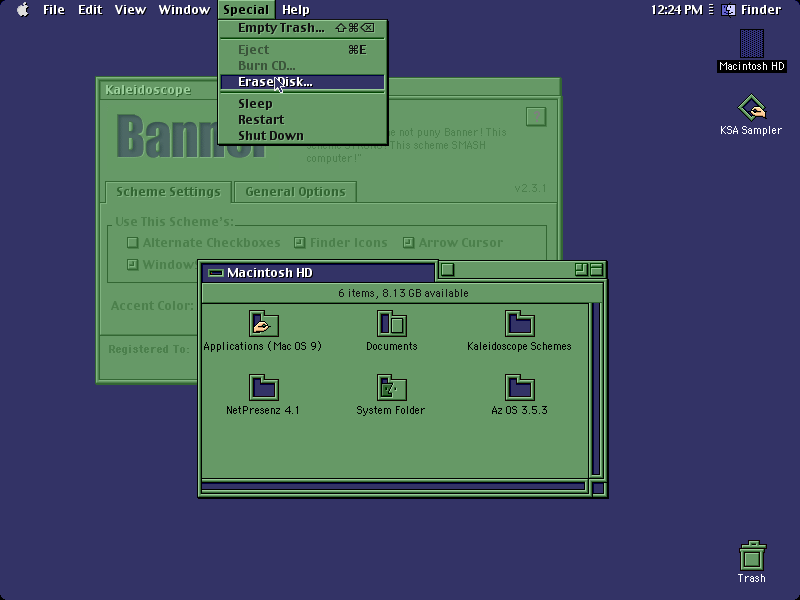Screen dimensions: 800x600
Task: Click the '6 items, 8.13 GB available' status text
Action: 403,293
